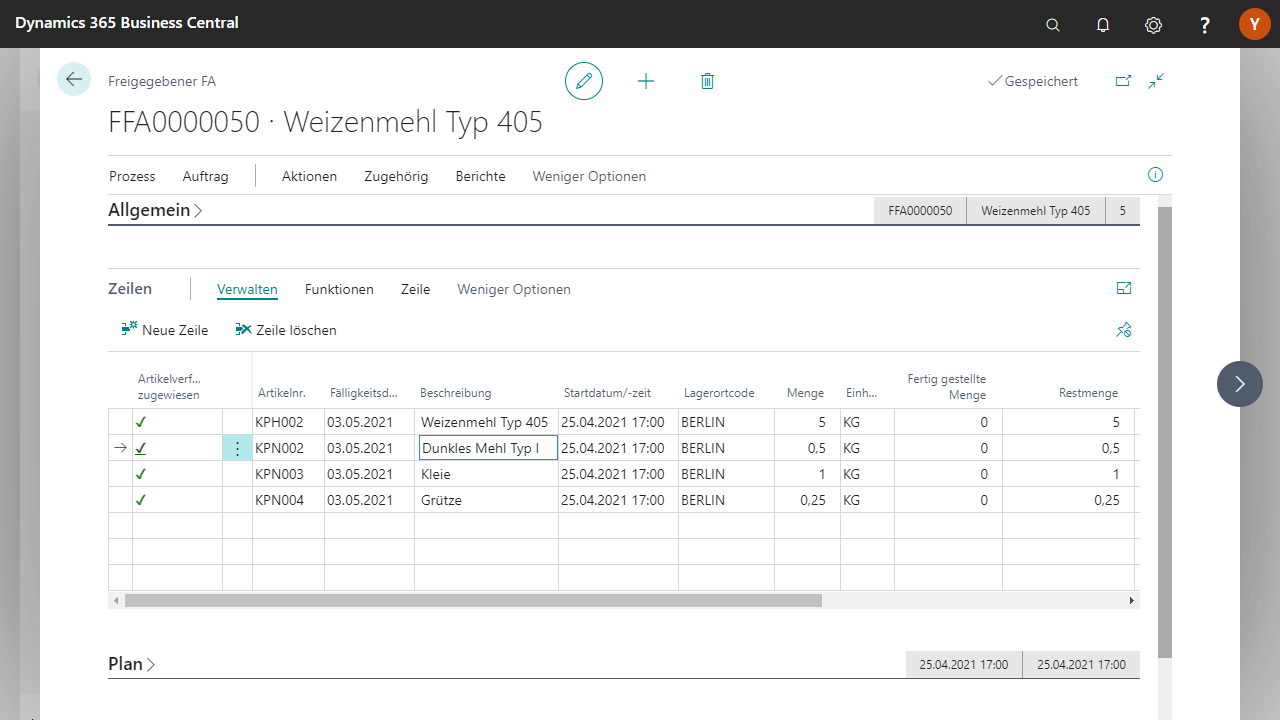The height and width of the screenshot is (720, 1280).
Task: Click the Kleie description cell
Action: point(486,474)
